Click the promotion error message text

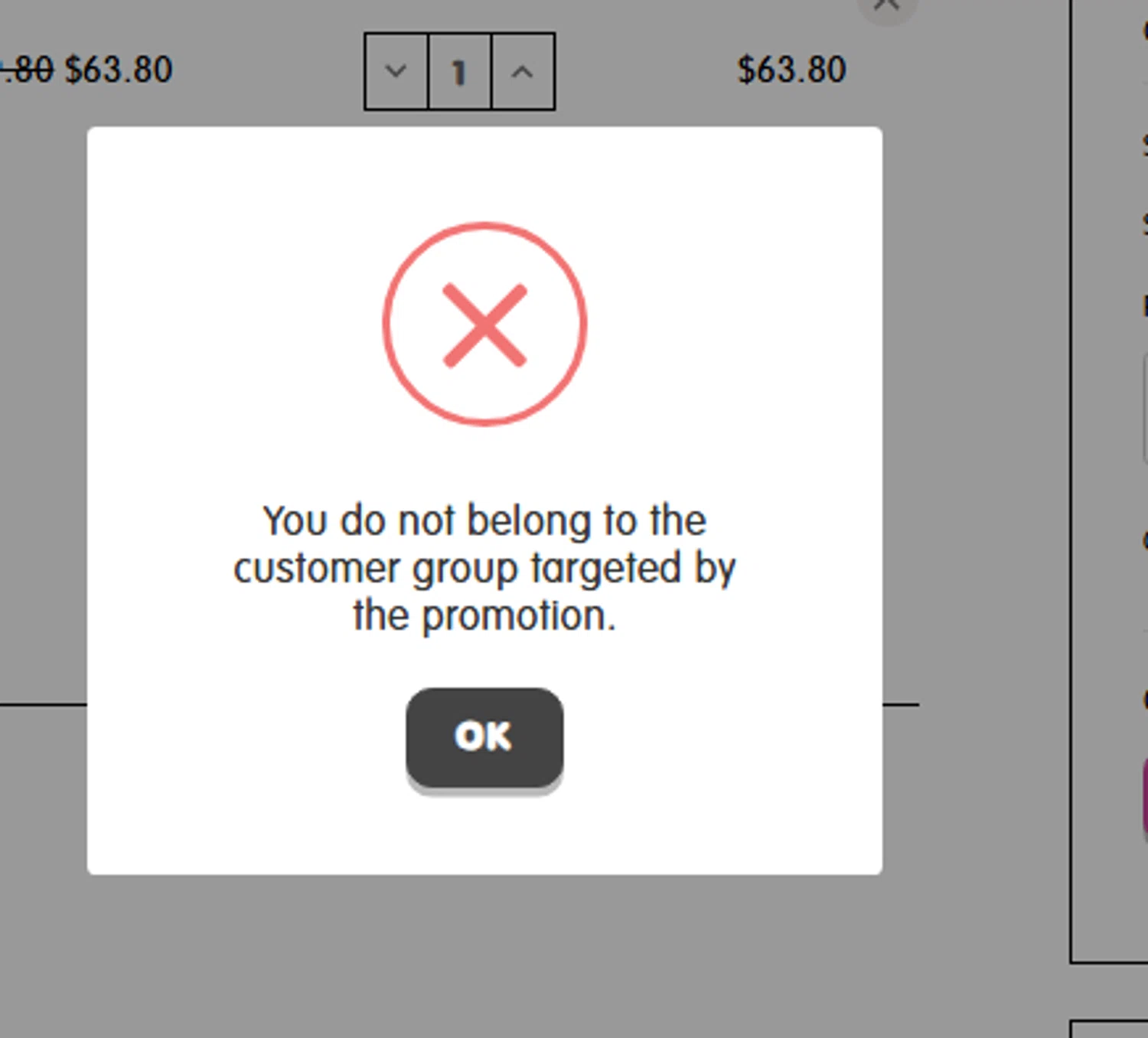(x=484, y=568)
